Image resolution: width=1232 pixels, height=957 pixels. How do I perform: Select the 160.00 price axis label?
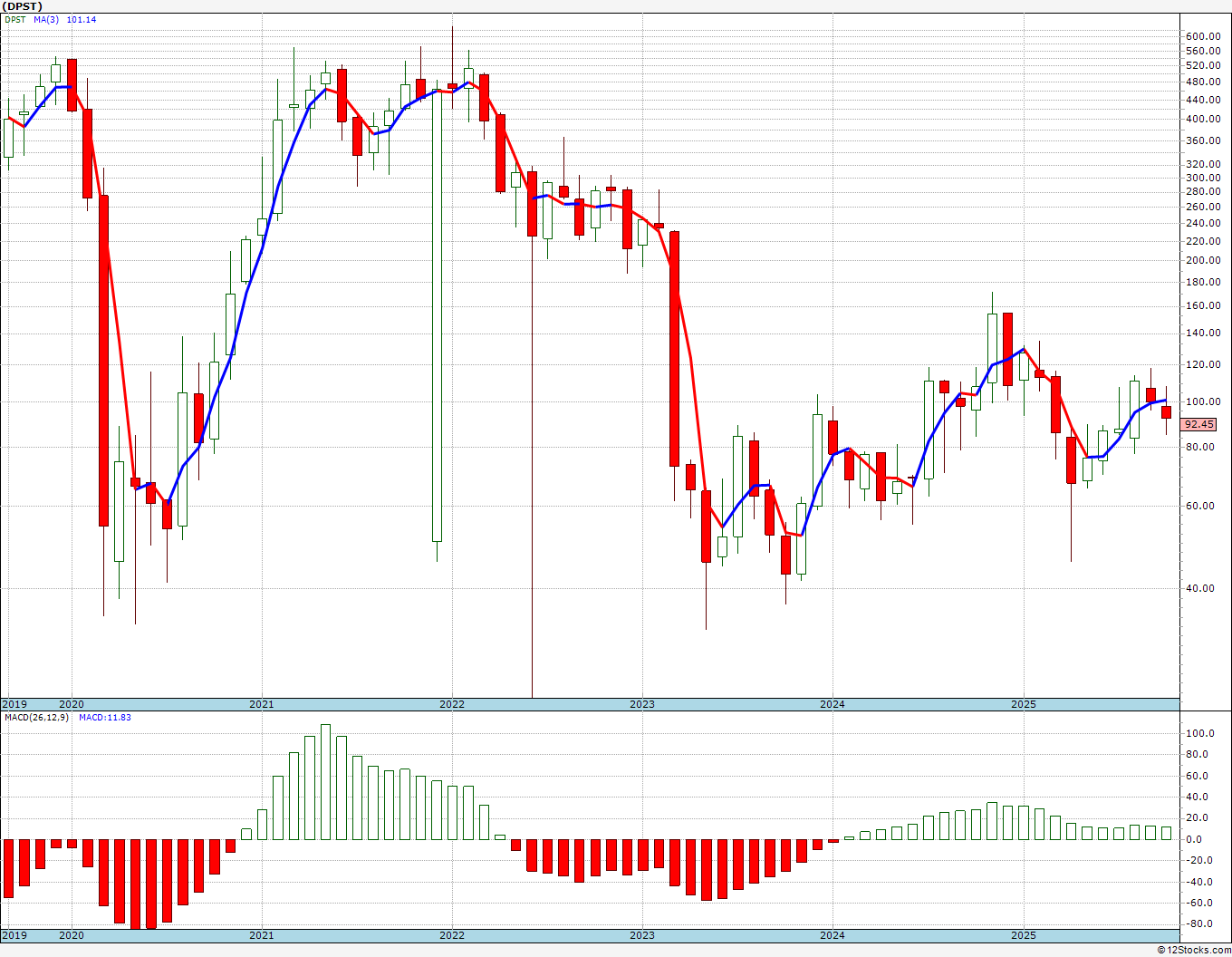click(x=1203, y=305)
